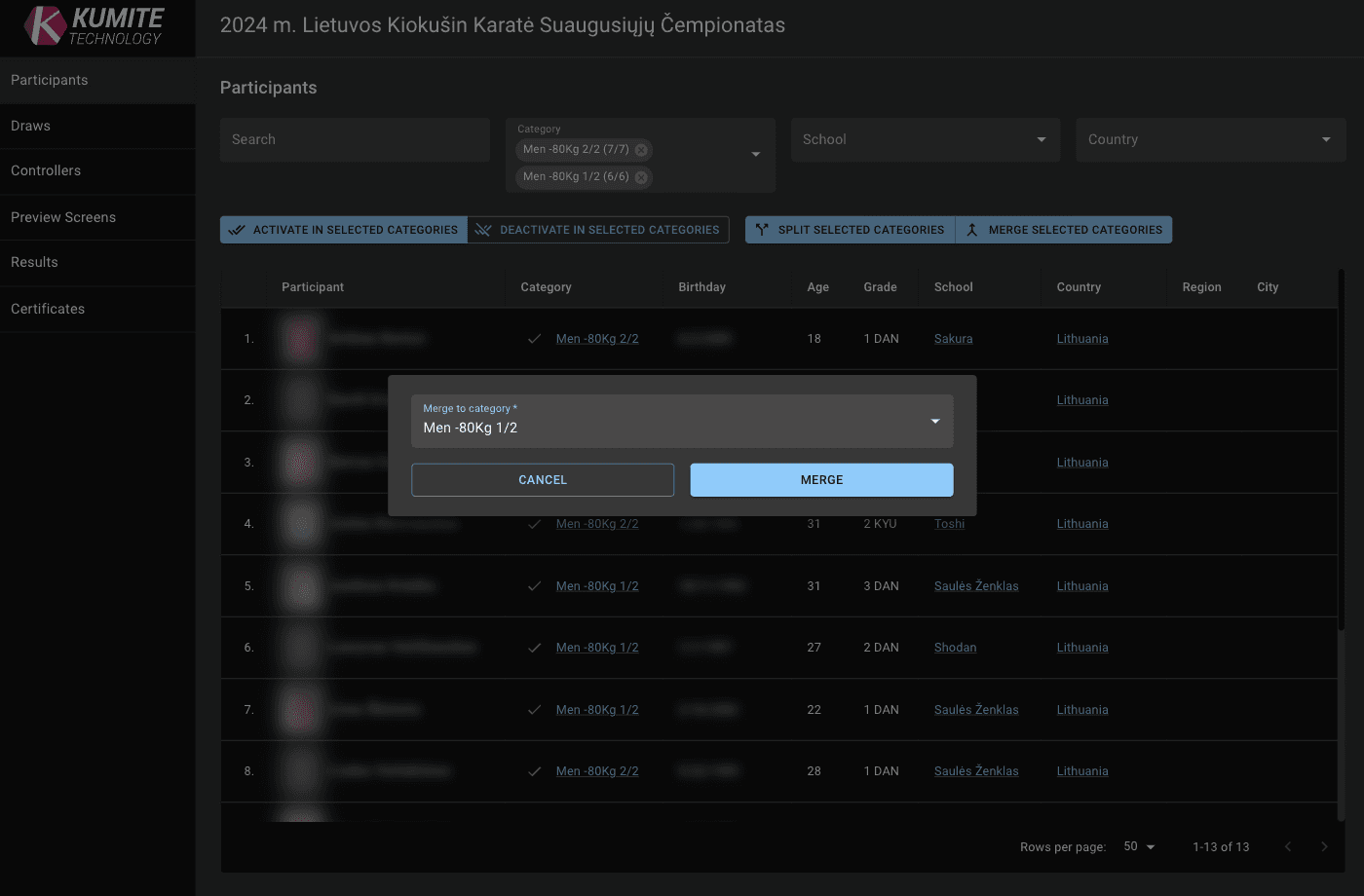The width and height of the screenshot is (1364, 896).
Task: Open the Rows per page selector
Action: click(x=1139, y=846)
